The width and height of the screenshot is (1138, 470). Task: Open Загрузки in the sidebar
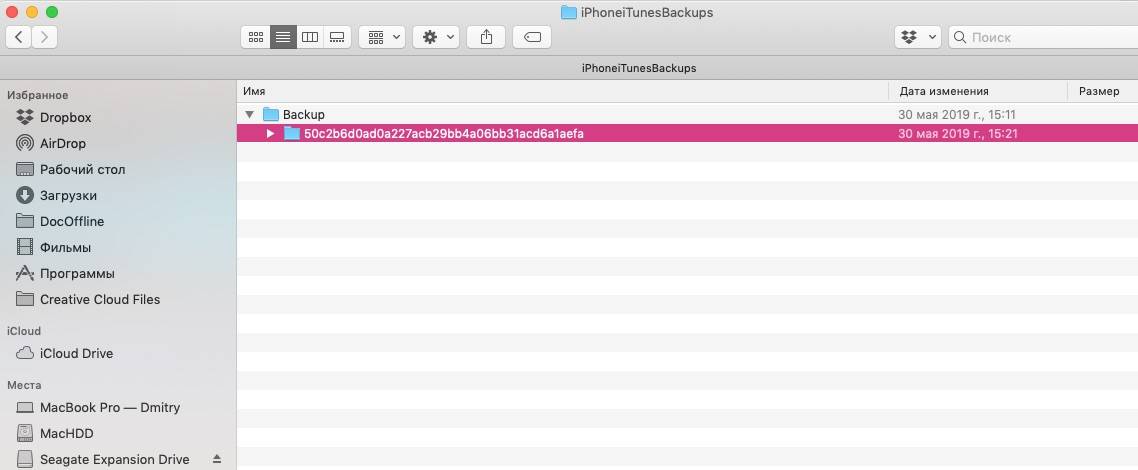click(68, 195)
